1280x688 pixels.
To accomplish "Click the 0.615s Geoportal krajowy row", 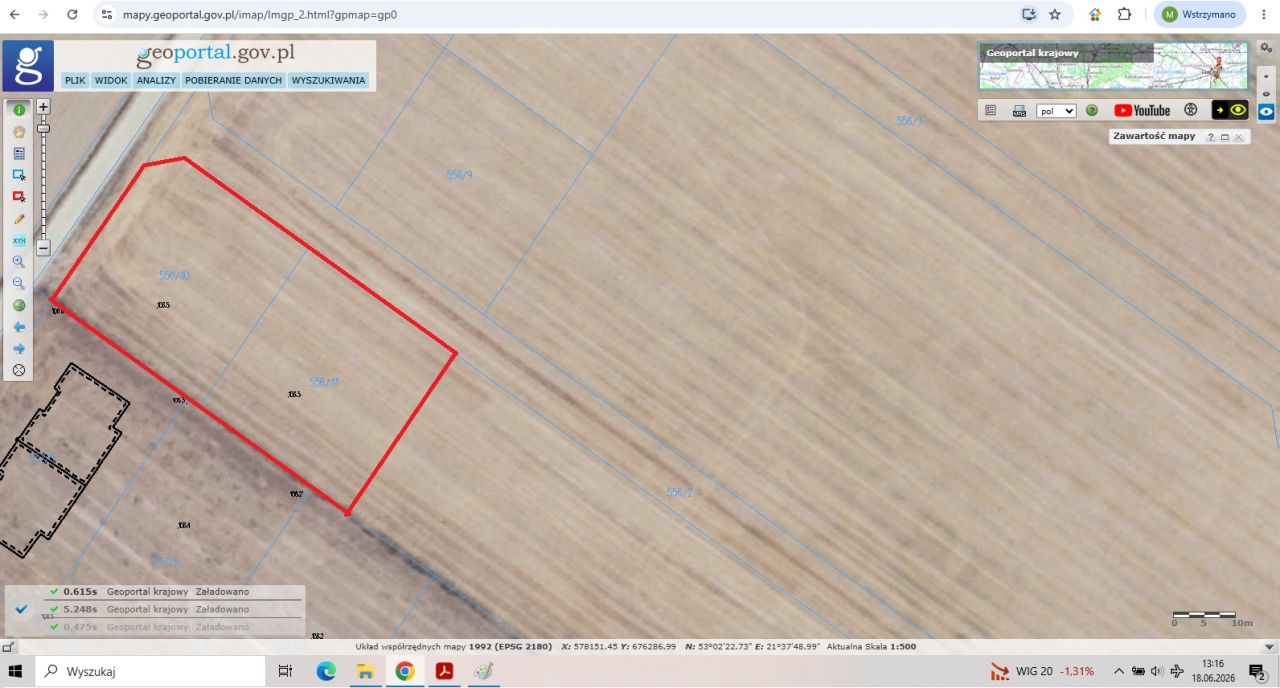I will [x=174, y=591].
